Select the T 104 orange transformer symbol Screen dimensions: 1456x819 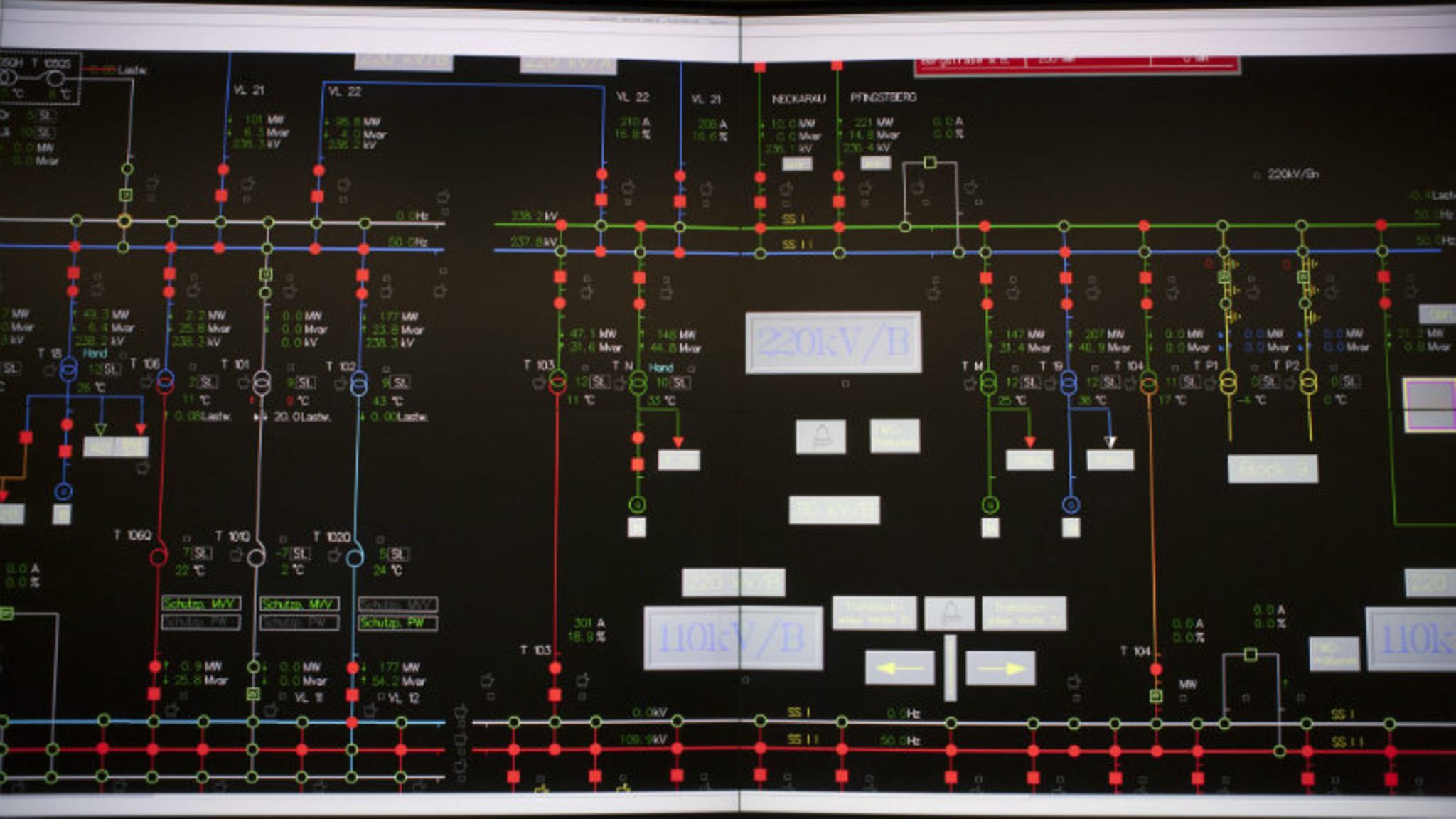1149,382
